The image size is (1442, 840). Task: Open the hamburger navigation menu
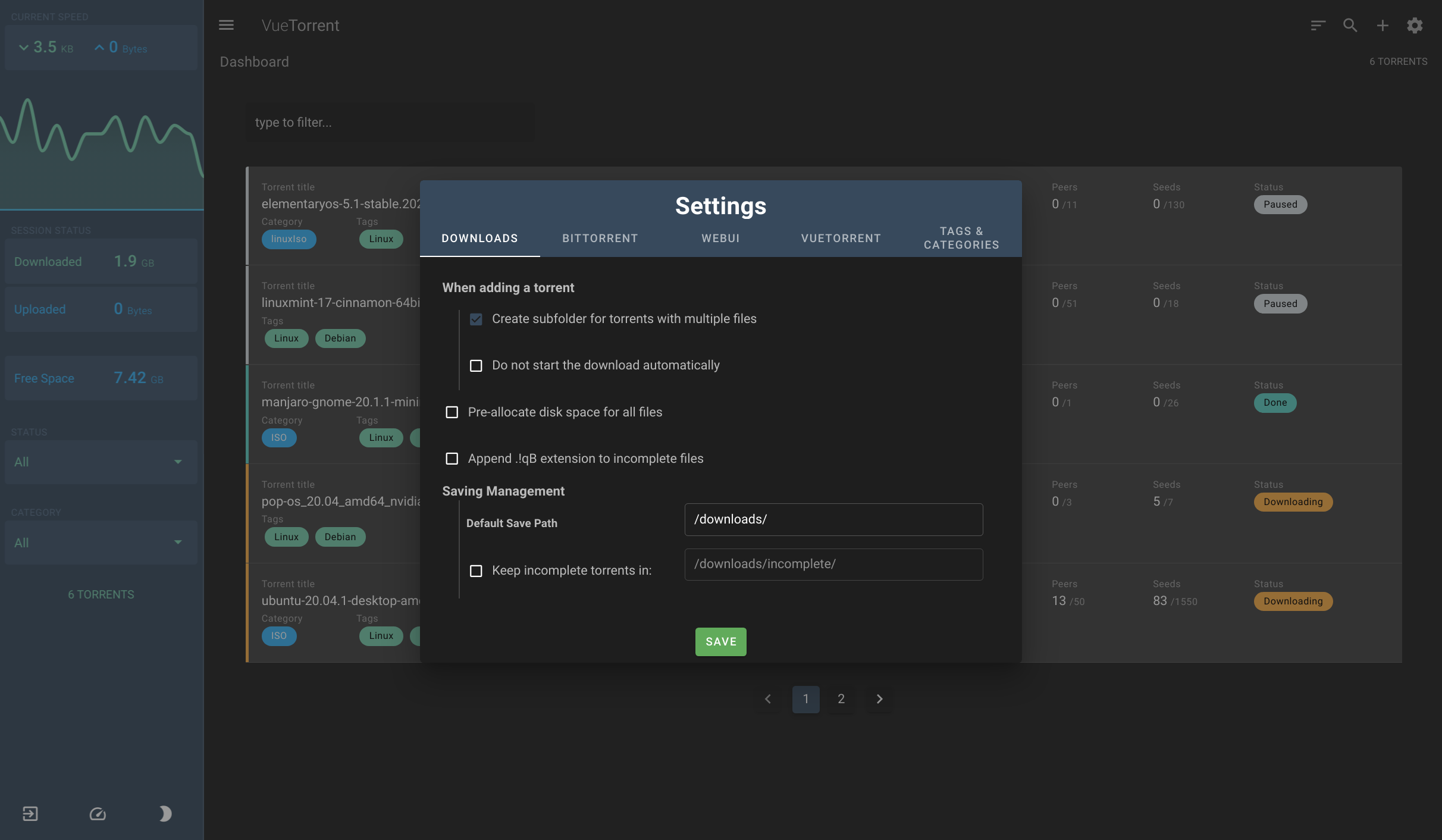click(x=226, y=25)
